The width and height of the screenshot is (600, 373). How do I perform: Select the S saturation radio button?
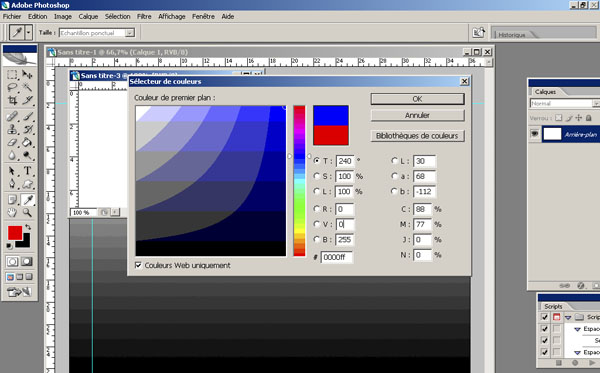coord(316,176)
